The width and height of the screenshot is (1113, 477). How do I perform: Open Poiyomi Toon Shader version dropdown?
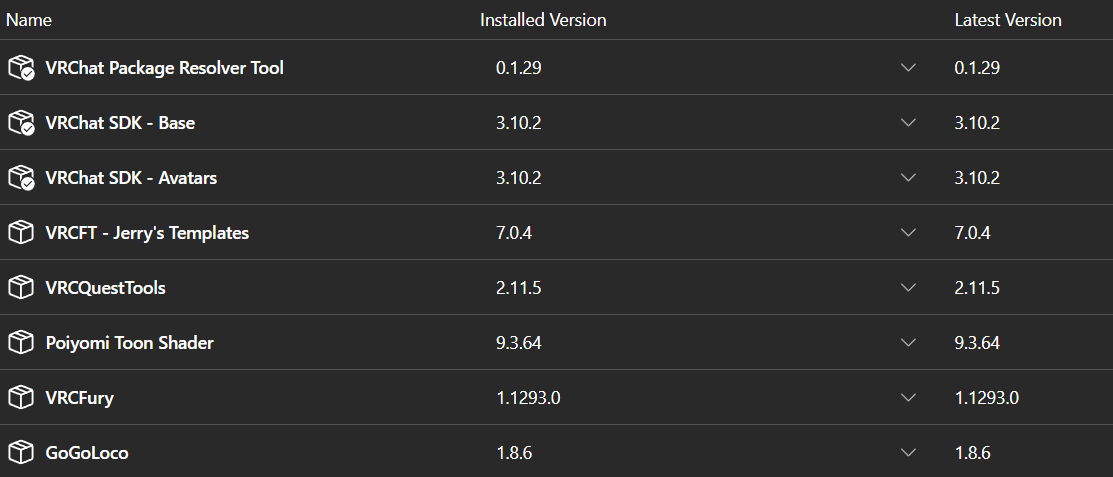(x=908, y=343)
